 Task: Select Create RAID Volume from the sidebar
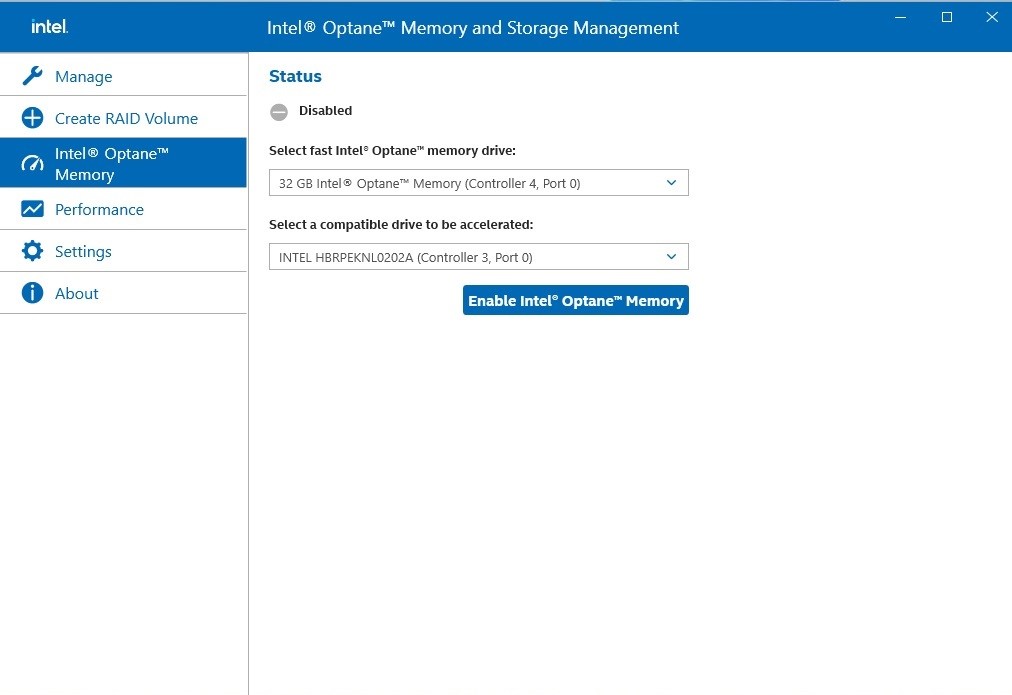pyautogui.click(x=126, y=118)
